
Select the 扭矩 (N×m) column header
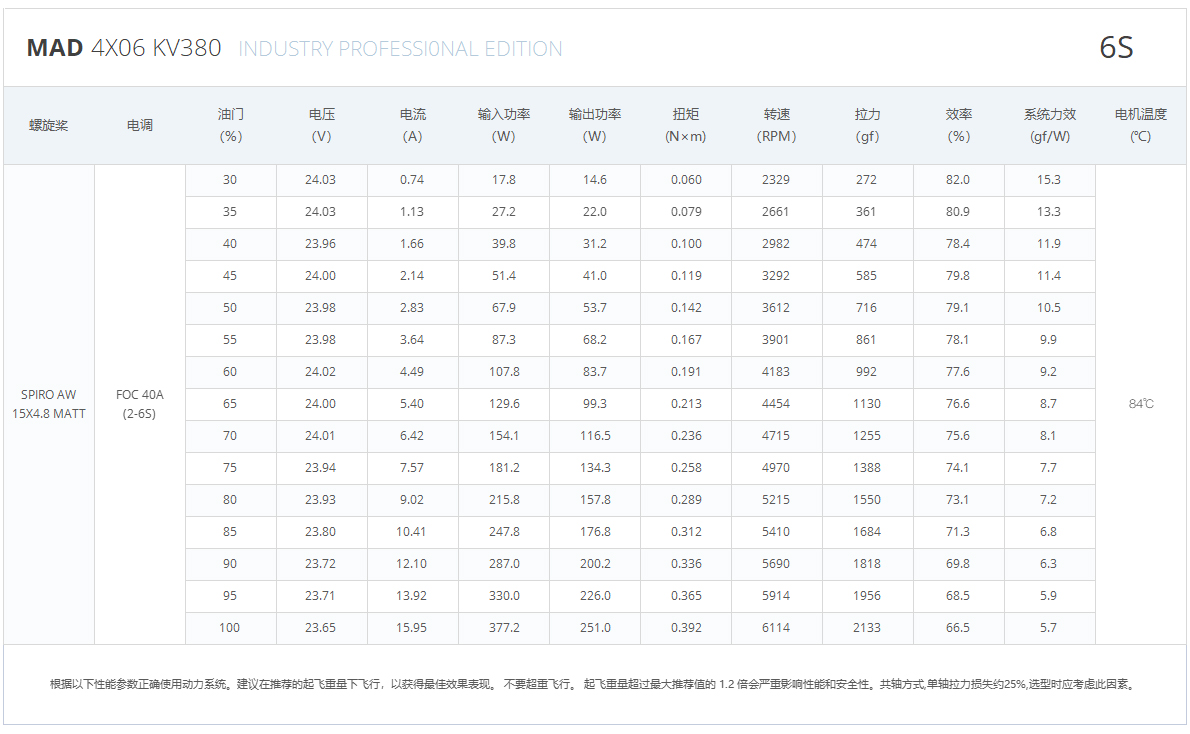coord(686,125)
